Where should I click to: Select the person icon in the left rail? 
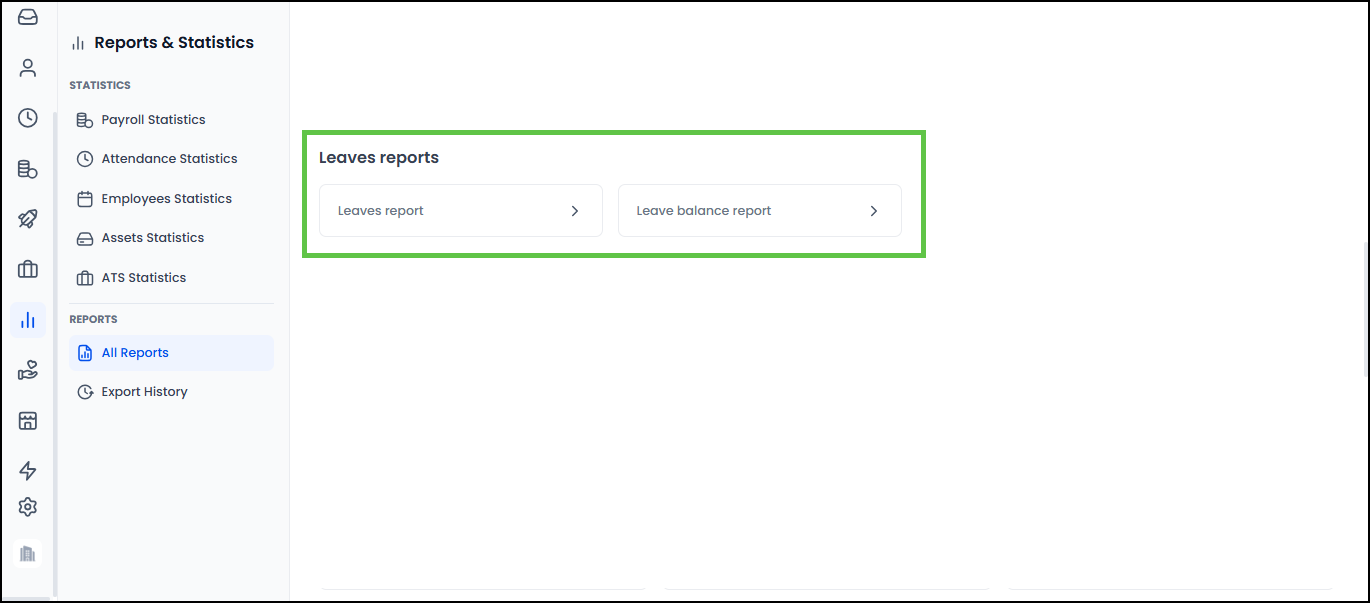pos(27,67)
